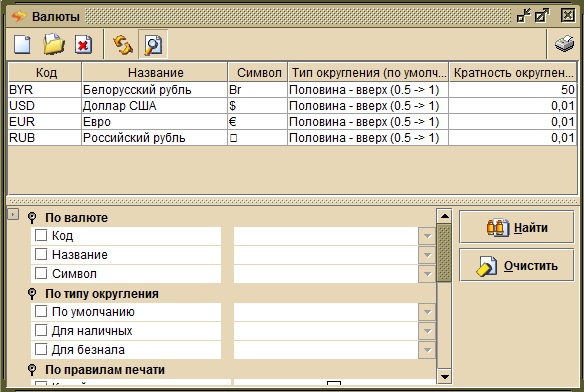Sort by the Код column header
Screen dimensions: 584x392
(45, 72)
